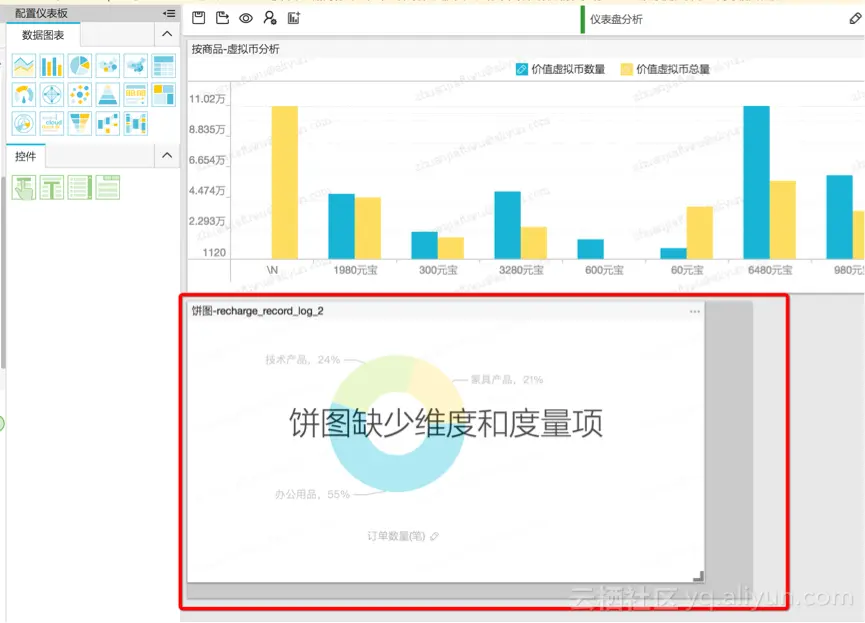Add the query filter control with hand icon
Screen dimensions: 865x623
24,188
